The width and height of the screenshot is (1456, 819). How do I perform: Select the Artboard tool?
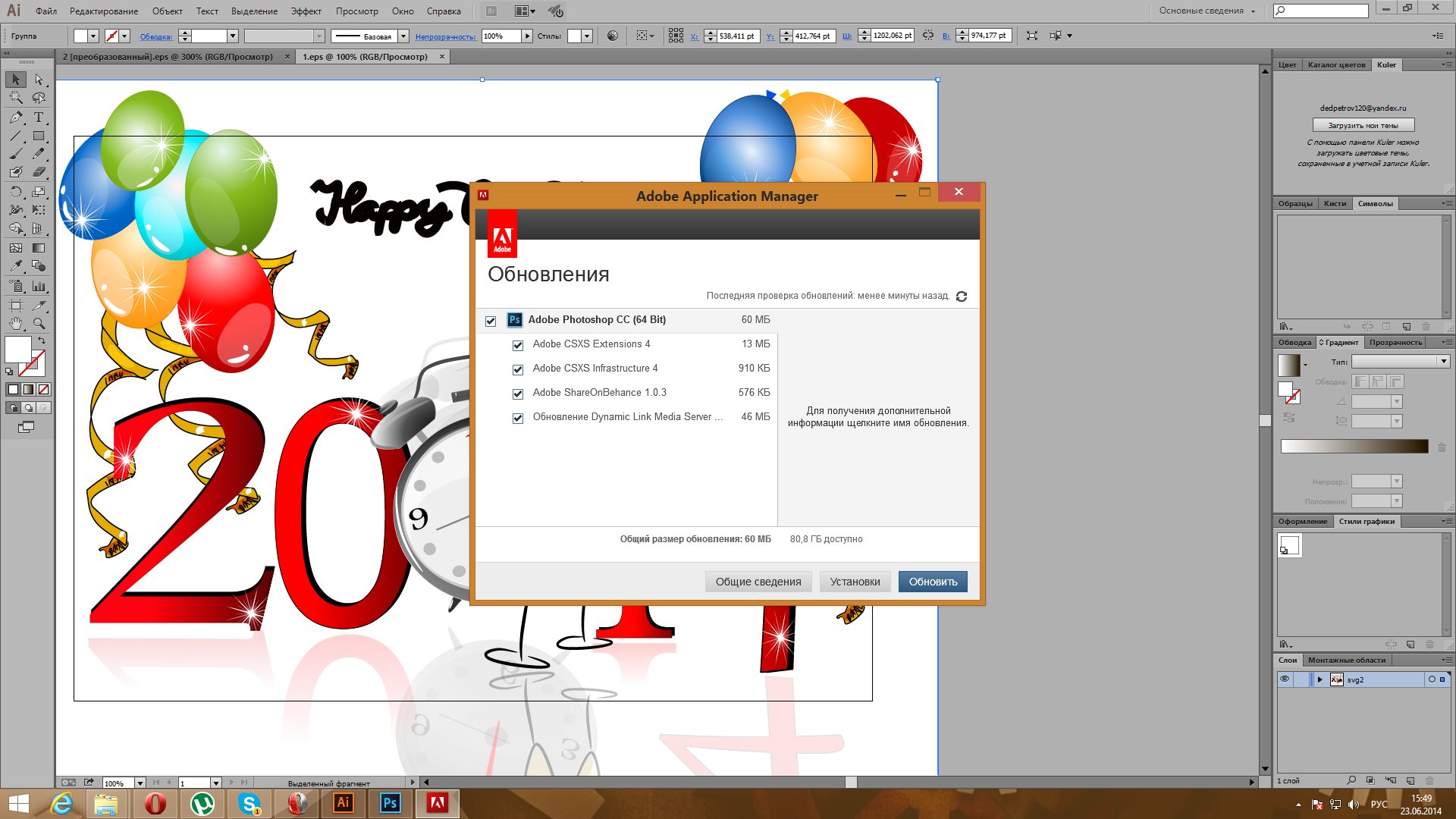pyautogui.click(x=16, y=306)
